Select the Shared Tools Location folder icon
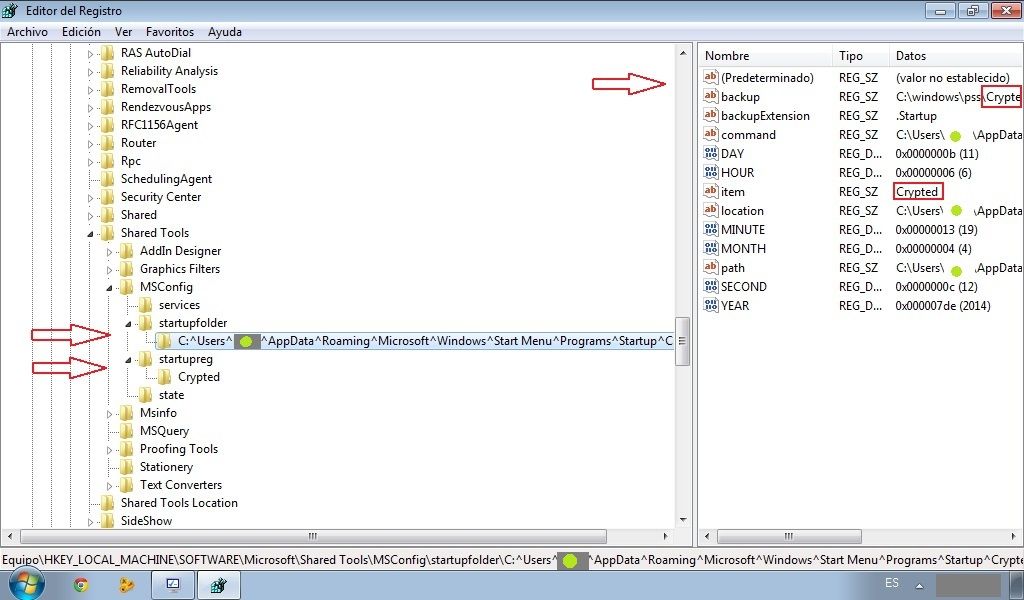The image size is (1024, 600). pos(107,503)
